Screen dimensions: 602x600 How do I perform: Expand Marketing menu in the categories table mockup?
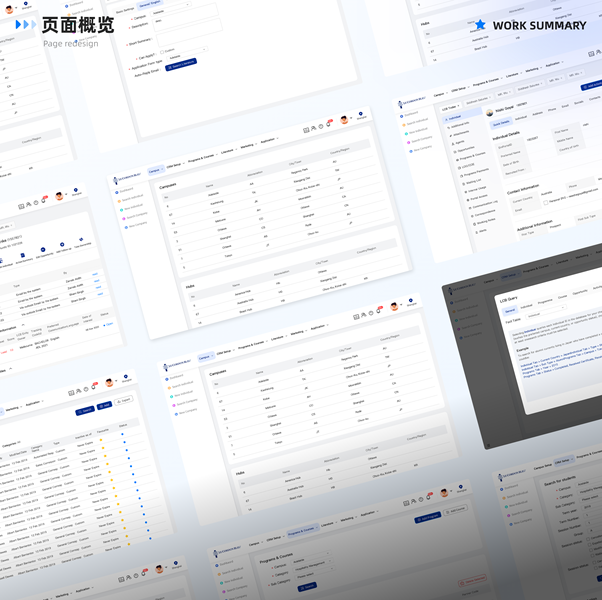(13, 409)
